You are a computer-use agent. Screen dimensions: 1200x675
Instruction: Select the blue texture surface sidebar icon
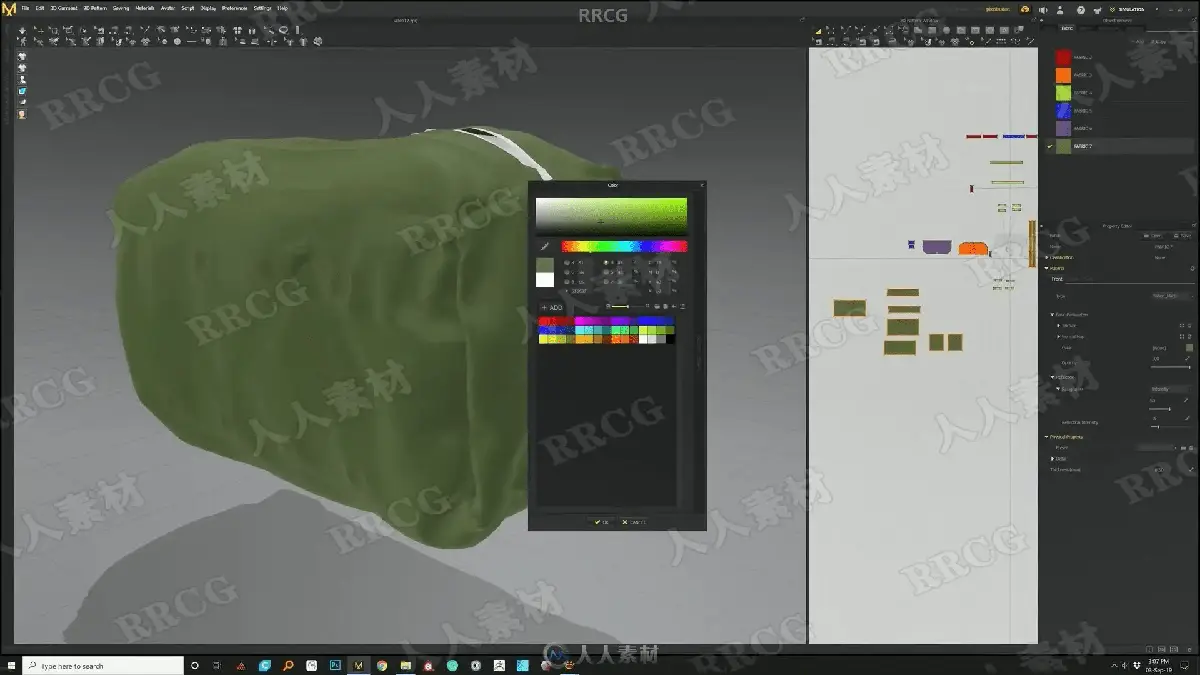[x=22, y=91]
